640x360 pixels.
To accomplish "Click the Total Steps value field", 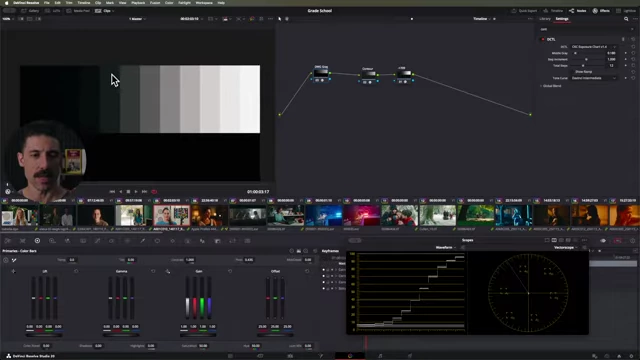I will (x=611, y=65).
